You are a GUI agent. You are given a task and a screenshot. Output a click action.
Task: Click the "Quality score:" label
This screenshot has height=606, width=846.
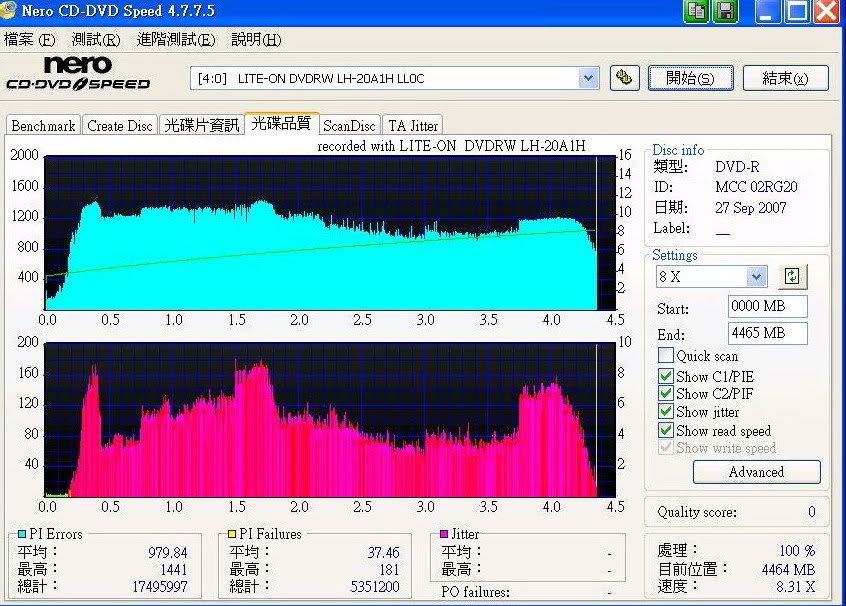697,512
